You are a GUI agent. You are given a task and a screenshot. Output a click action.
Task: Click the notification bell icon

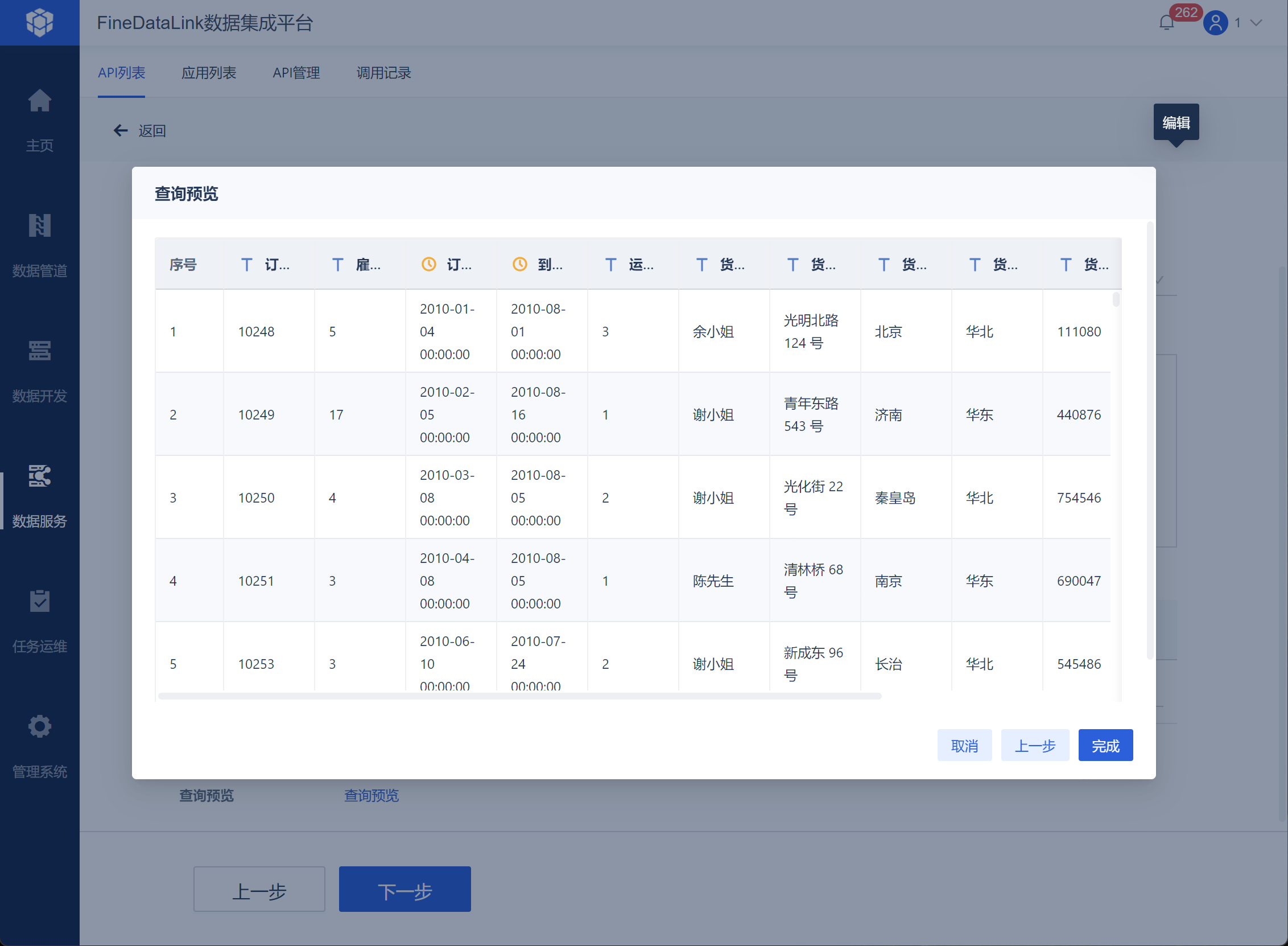pos(1166,23)
